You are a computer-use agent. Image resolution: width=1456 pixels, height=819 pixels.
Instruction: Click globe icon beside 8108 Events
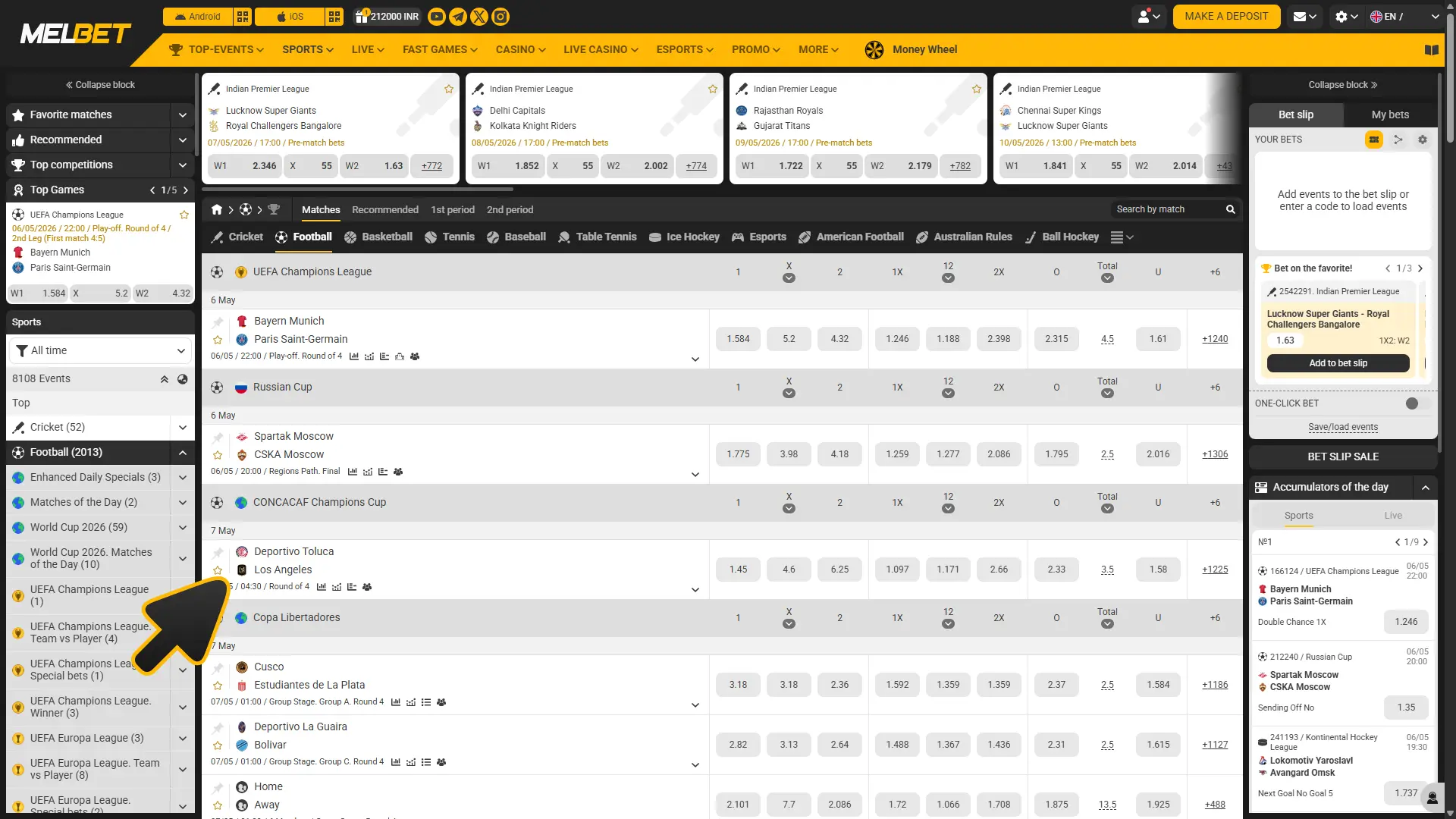(x=183, y=379)
